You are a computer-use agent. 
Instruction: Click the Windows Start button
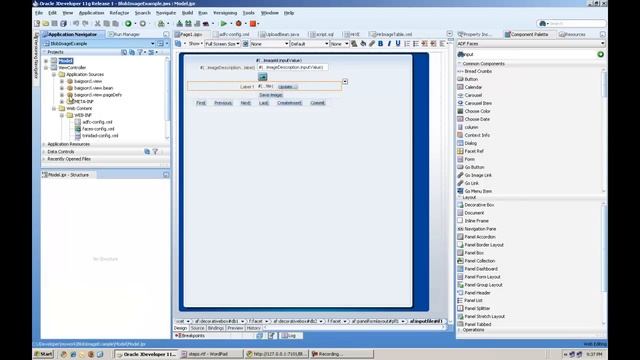click(x=44, y=354)
